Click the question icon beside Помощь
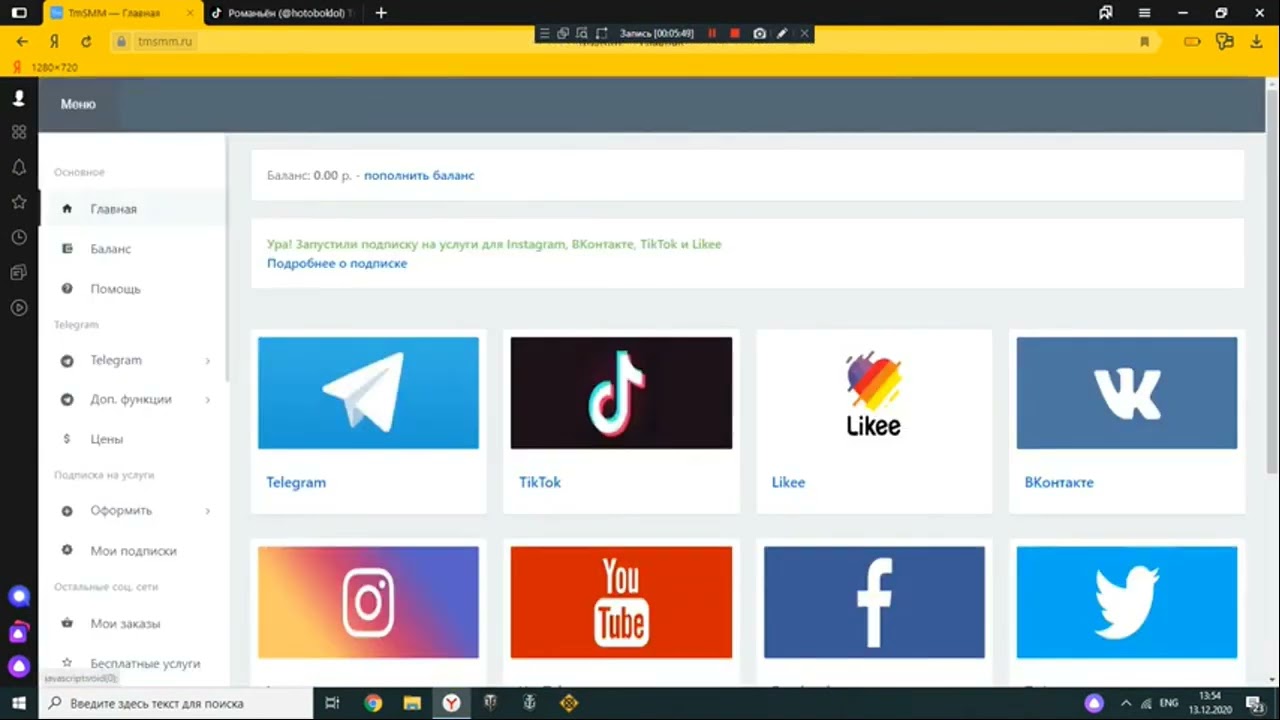1280x720 pixels. (67, 289)
